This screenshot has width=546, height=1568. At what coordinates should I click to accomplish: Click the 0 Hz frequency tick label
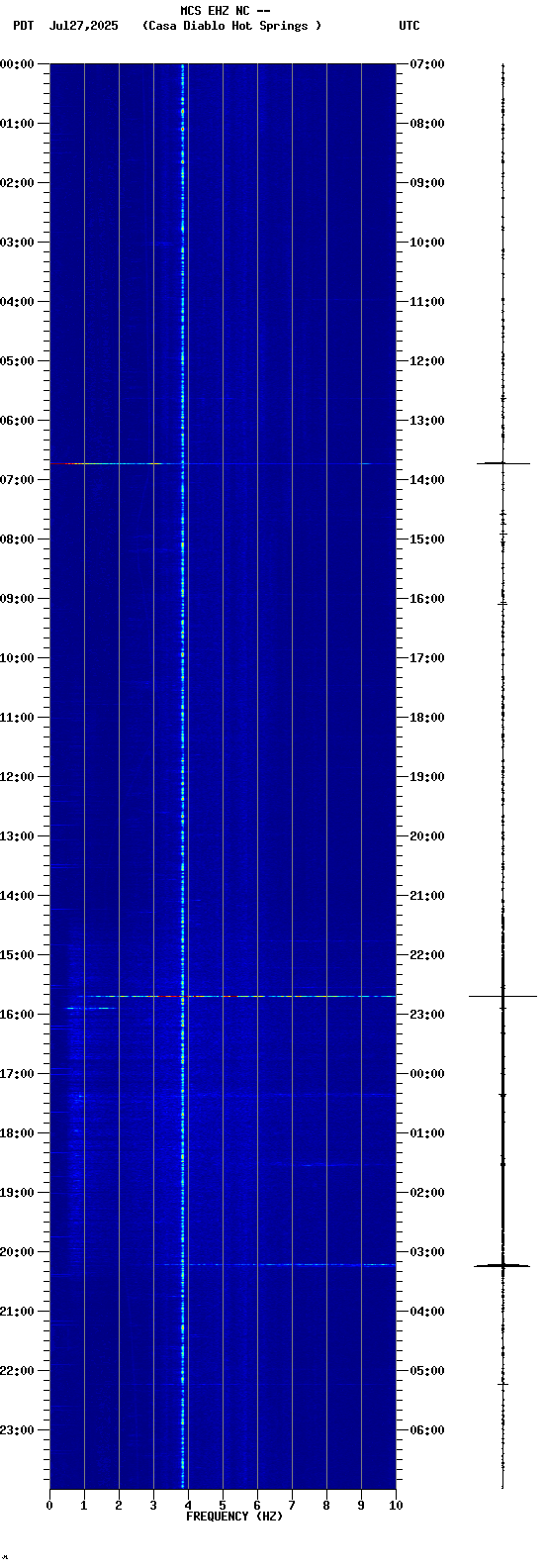tap(49, 1506)
